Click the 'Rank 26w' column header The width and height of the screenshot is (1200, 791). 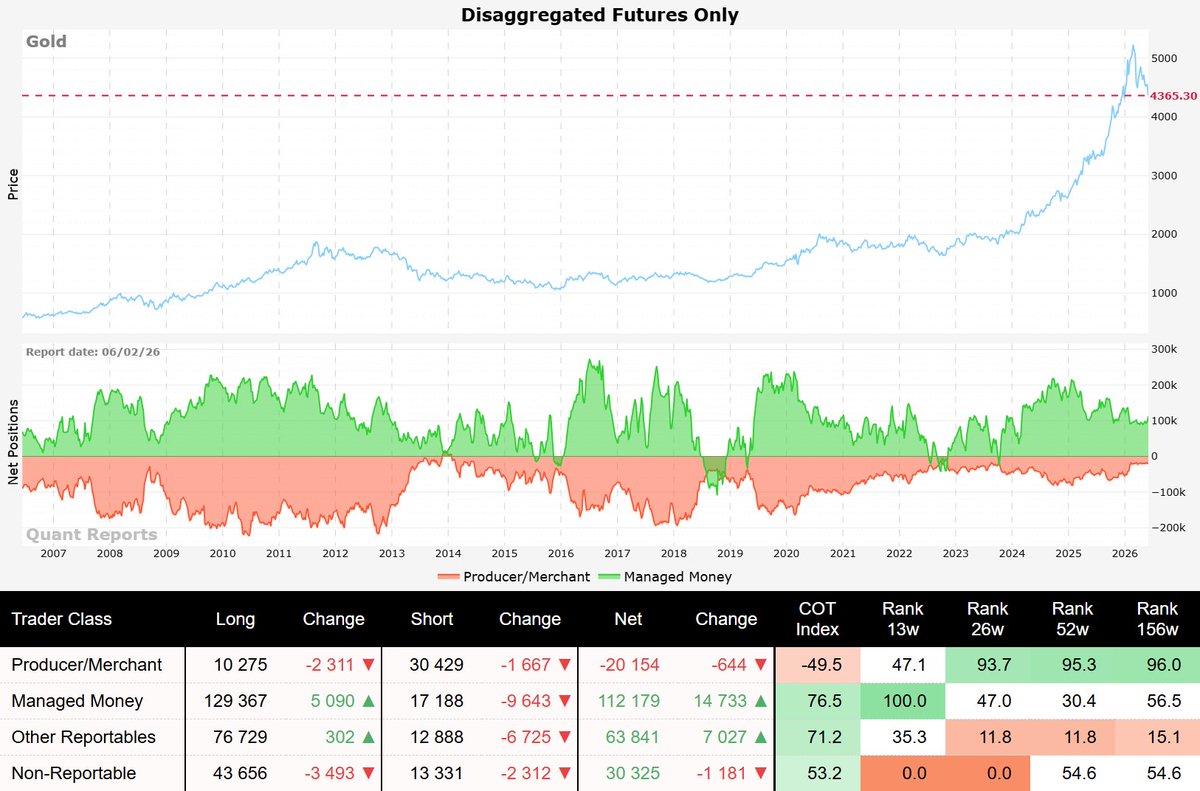988,619
